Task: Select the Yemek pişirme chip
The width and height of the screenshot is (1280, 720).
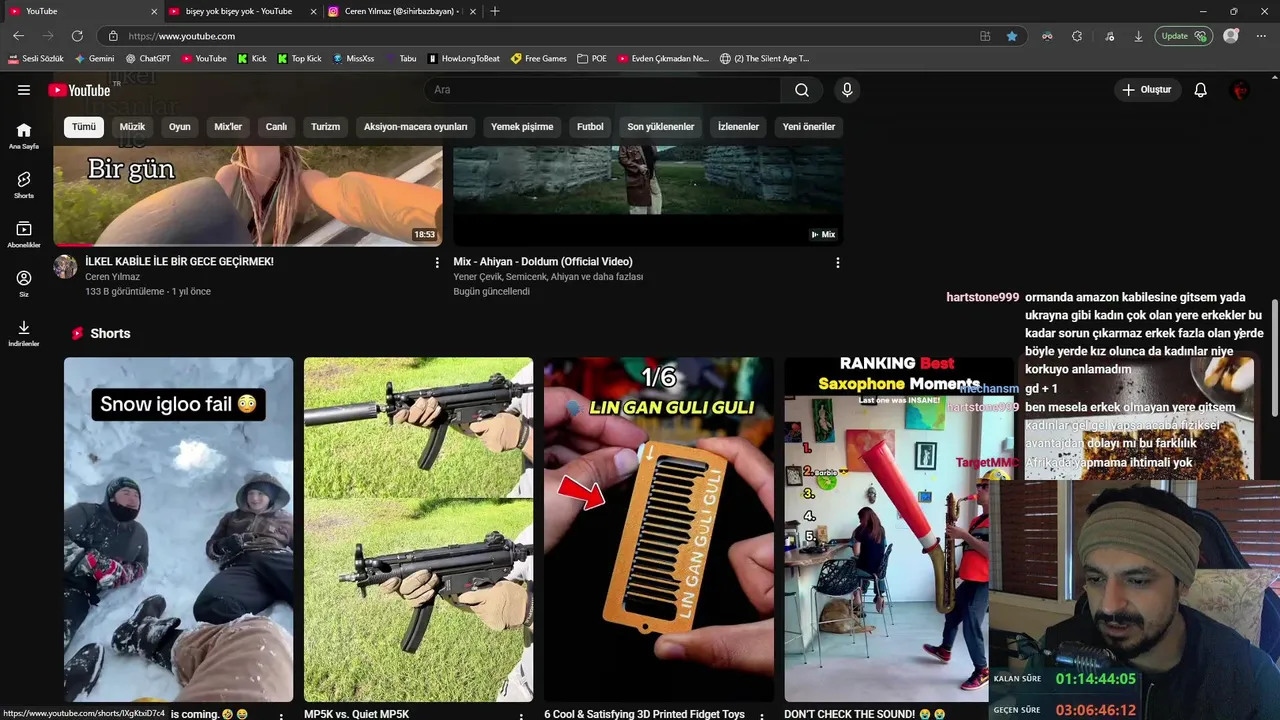Action: point(522,127)
